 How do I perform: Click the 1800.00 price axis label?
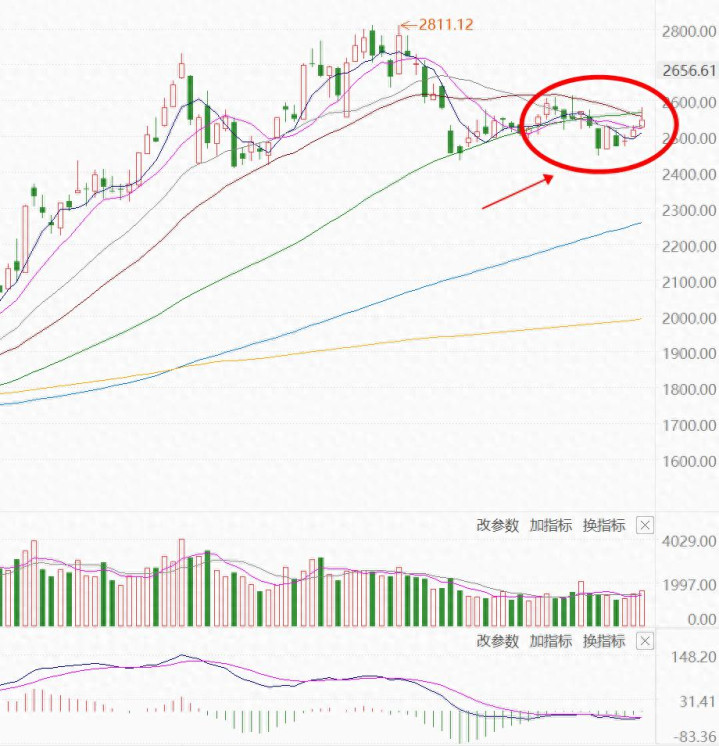click(689, 390)
